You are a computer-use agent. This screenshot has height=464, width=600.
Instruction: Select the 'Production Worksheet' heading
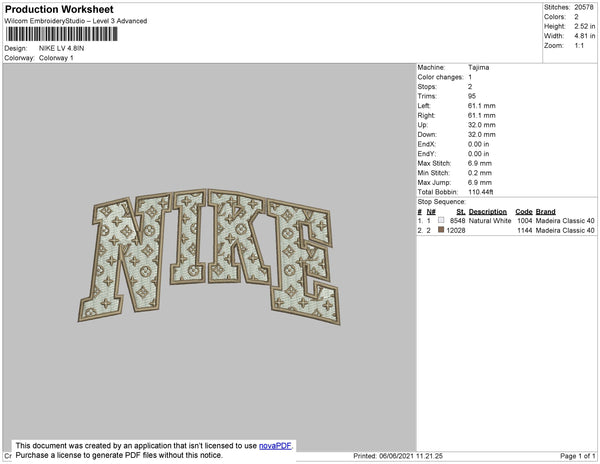coord(59,10)
